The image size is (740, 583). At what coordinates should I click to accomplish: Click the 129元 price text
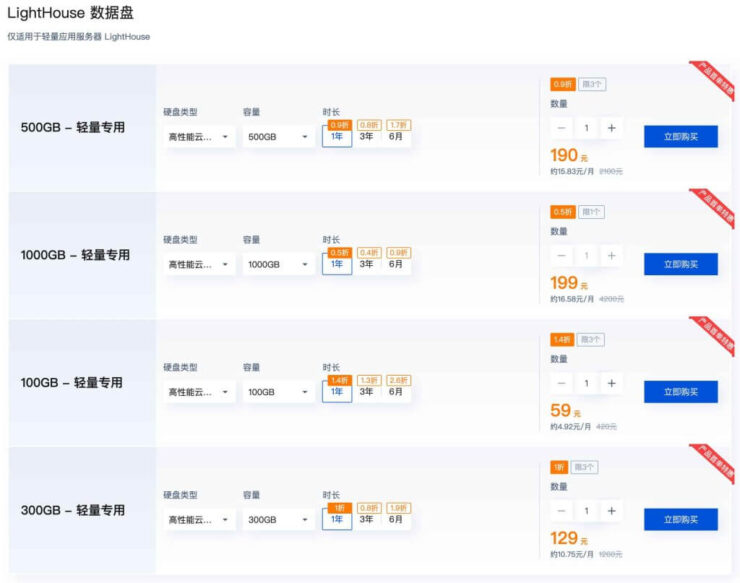coord(569,537)
